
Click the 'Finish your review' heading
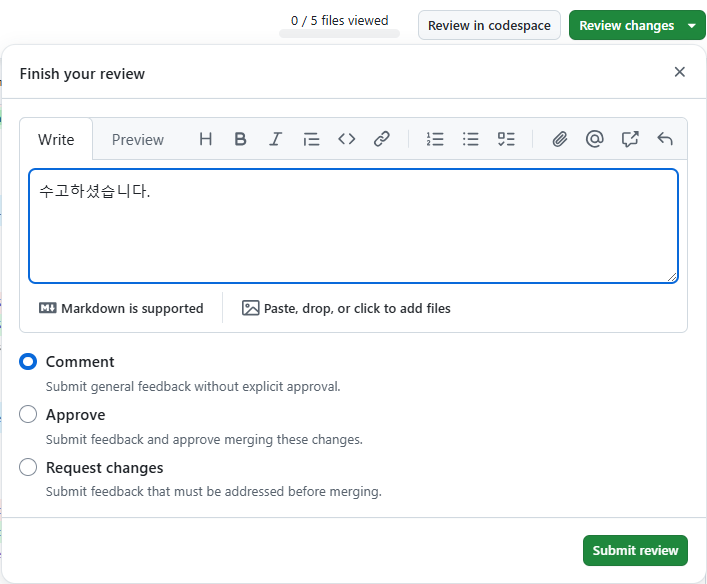click(x=82, y=74)
